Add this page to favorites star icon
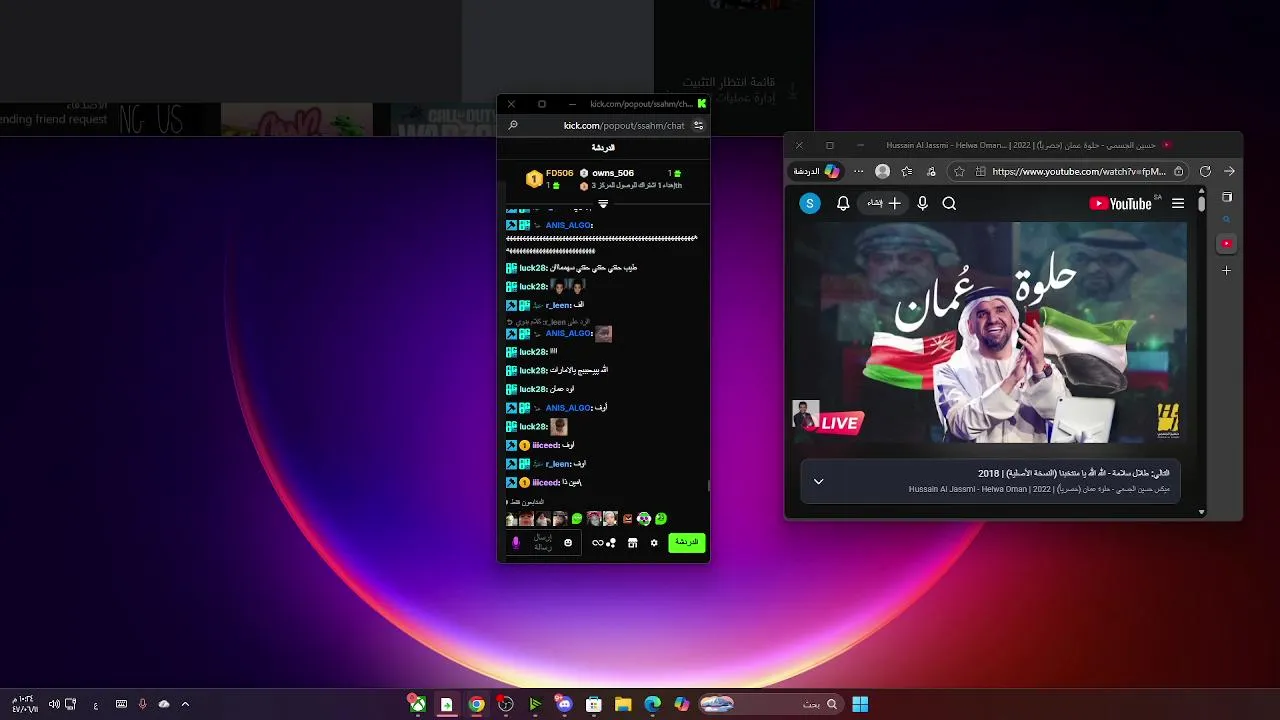This screenshot has width=1280, height=720. [x=959, y=172]
